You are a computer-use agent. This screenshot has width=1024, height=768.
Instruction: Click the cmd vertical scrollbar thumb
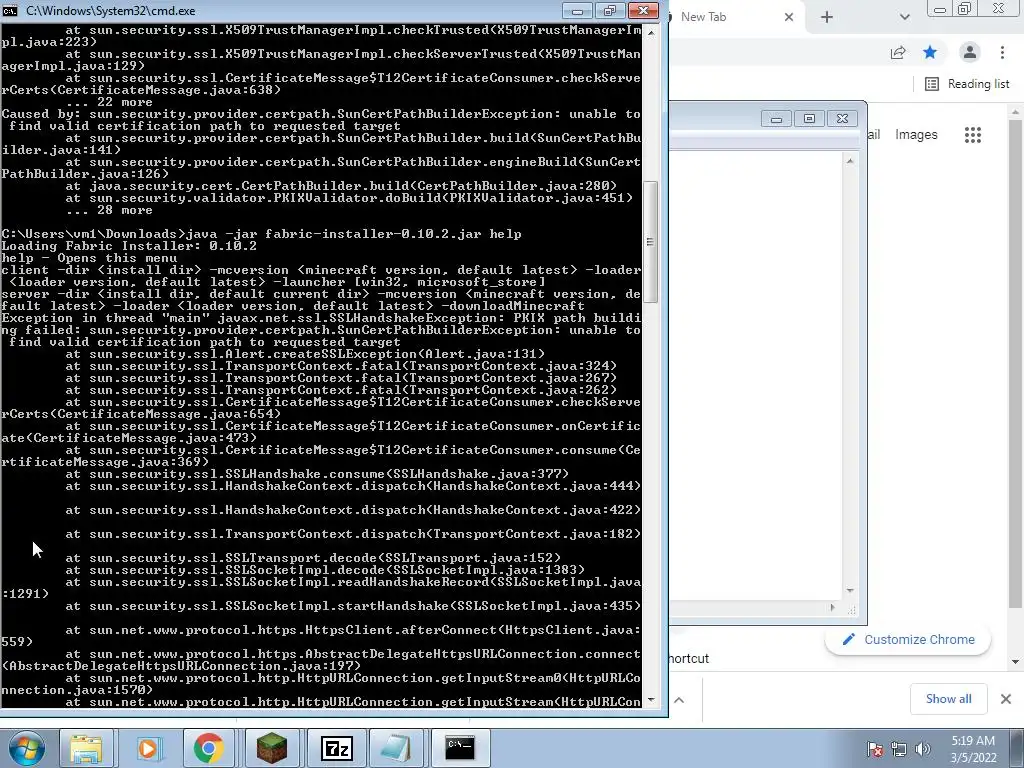pyautogui.click(x=650, y=242)
